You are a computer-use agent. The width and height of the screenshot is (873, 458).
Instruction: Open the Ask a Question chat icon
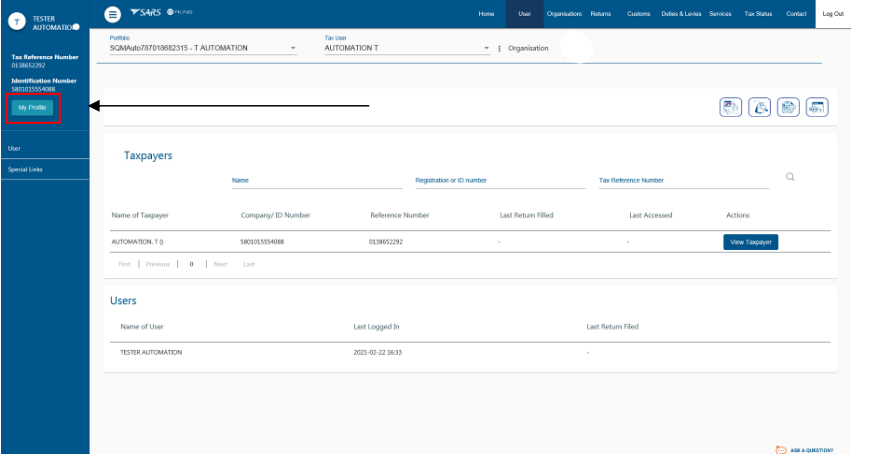[780, 450]
